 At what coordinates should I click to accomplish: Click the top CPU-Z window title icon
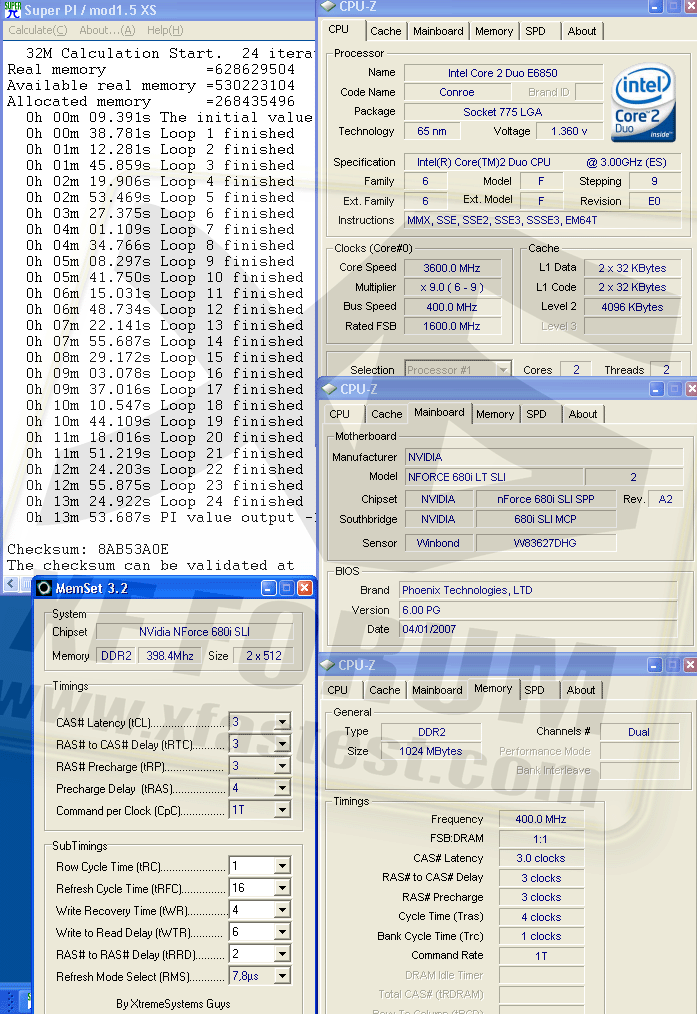coord(328,6)
